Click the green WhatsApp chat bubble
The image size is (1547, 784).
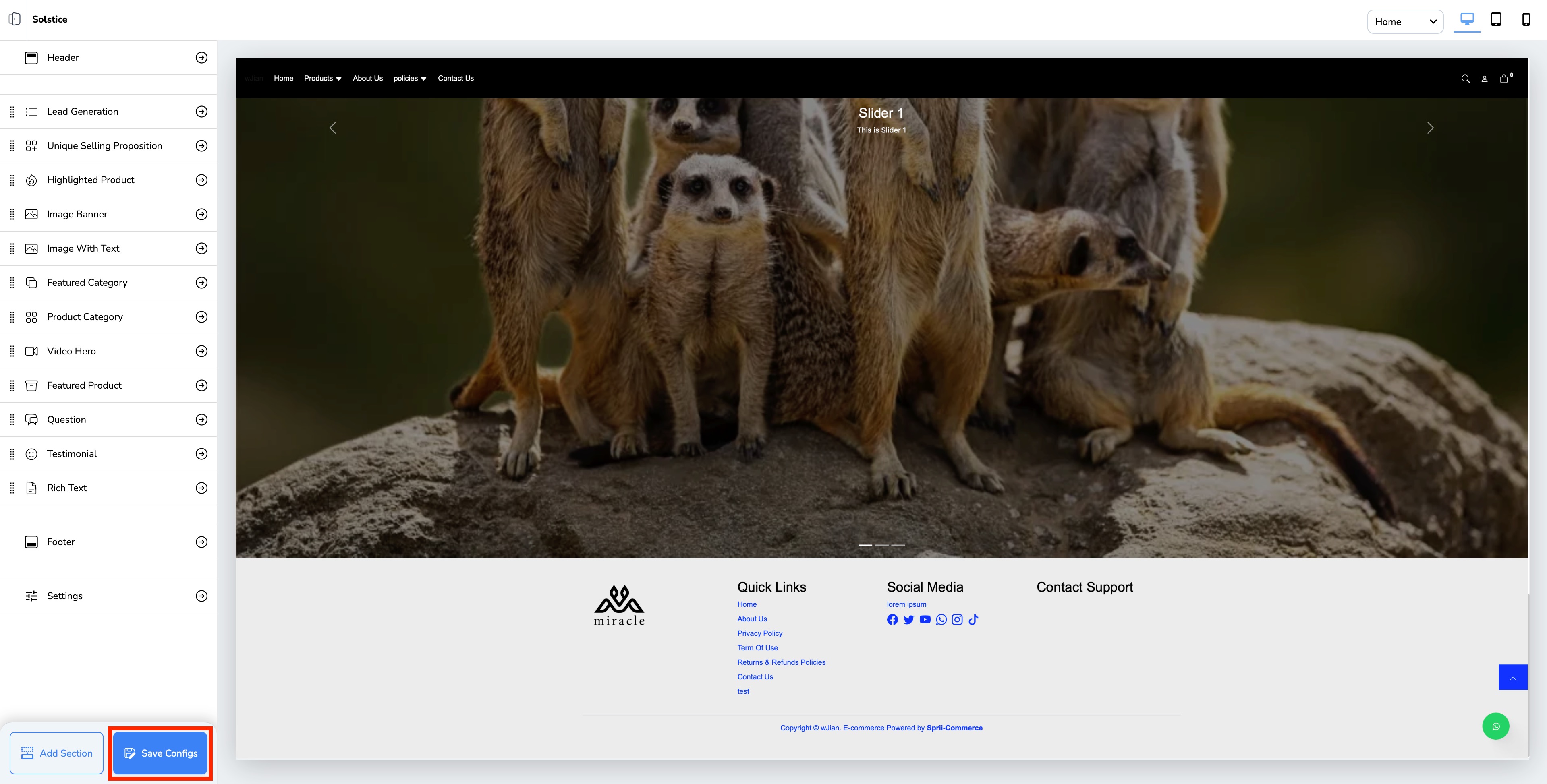(x=1495, y=726)
